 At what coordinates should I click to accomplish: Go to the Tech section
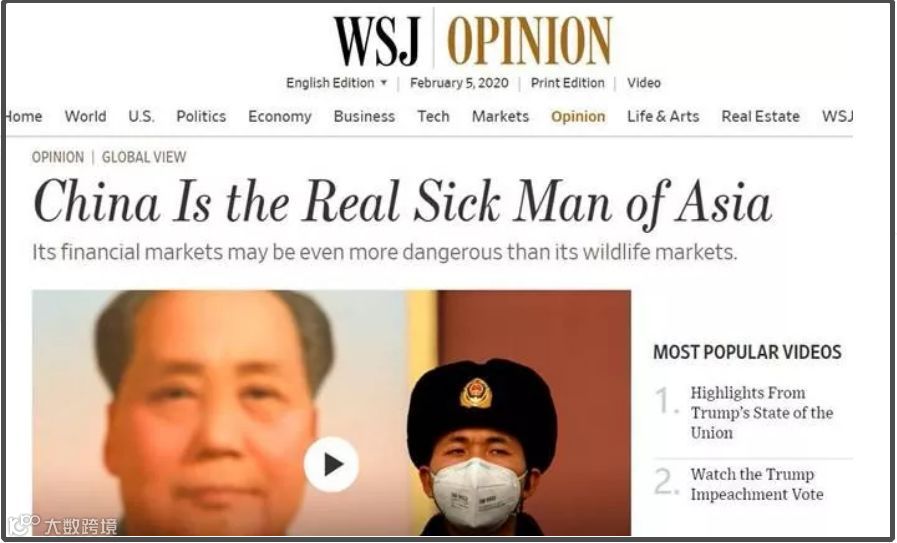pyautogui.click(x=433, y=116)
